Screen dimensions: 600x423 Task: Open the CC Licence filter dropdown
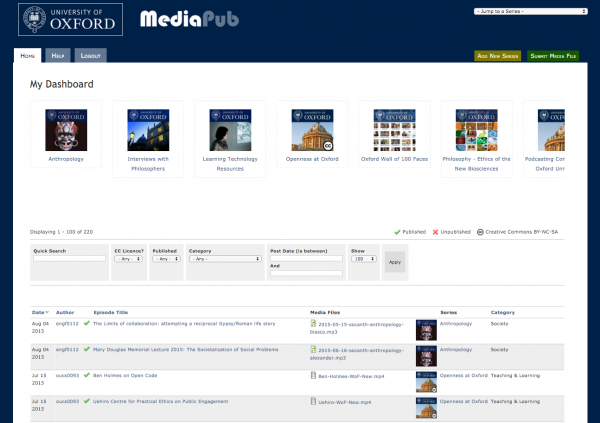129,259
